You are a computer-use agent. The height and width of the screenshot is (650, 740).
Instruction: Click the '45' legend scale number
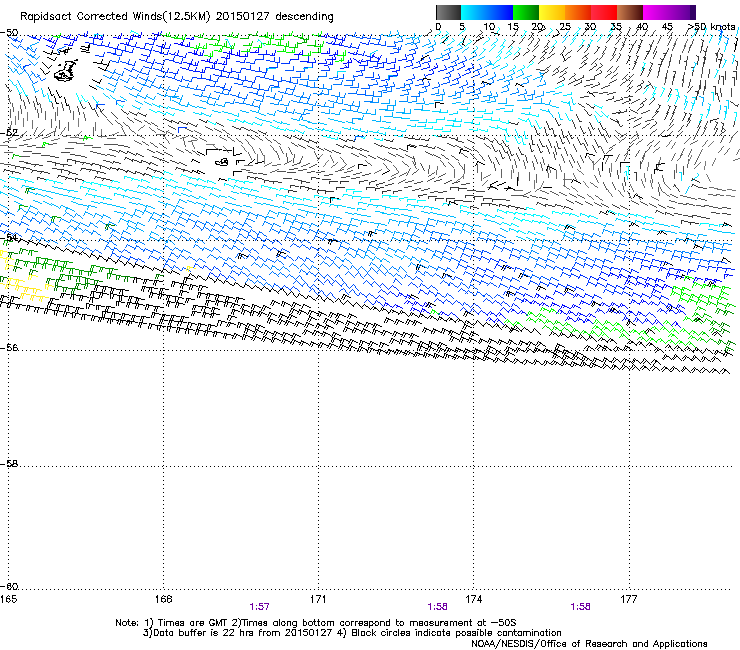667,27
